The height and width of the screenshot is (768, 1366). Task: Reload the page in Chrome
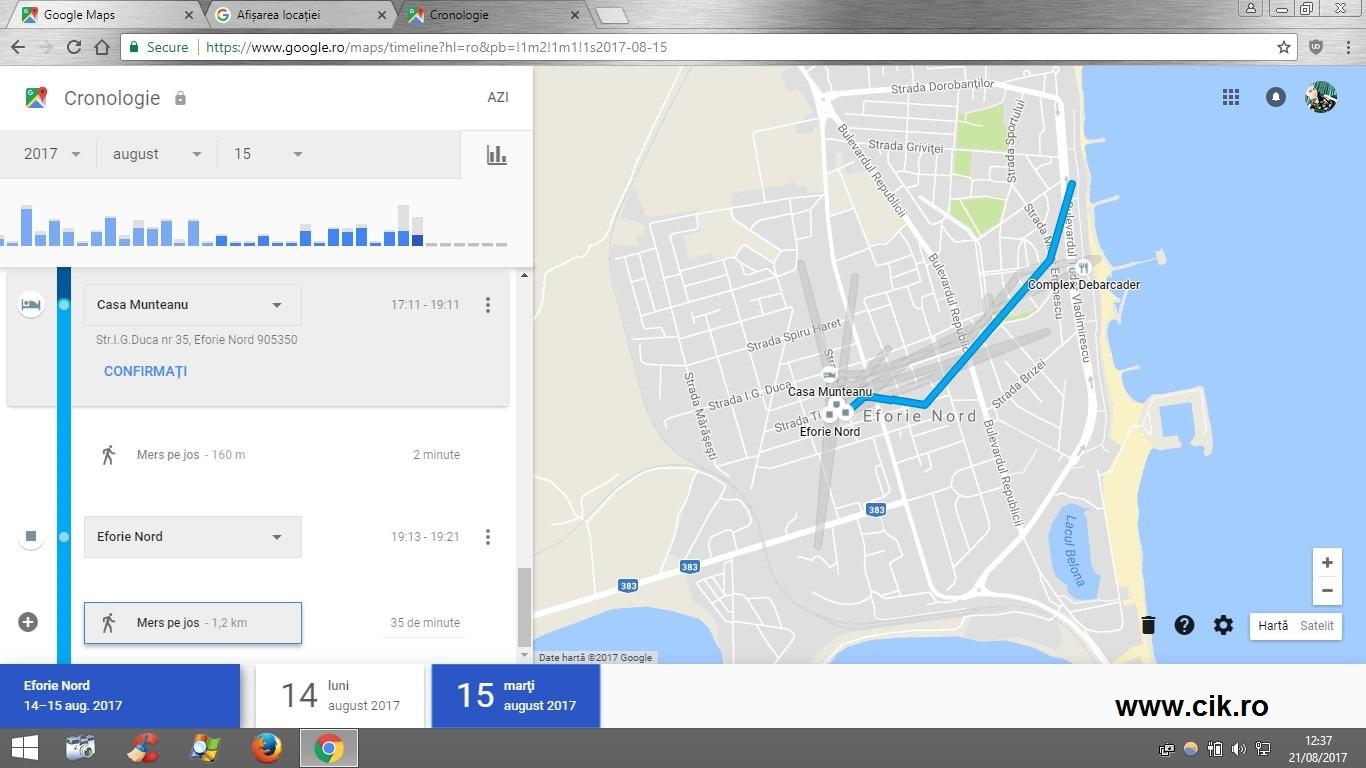(73, 47)
